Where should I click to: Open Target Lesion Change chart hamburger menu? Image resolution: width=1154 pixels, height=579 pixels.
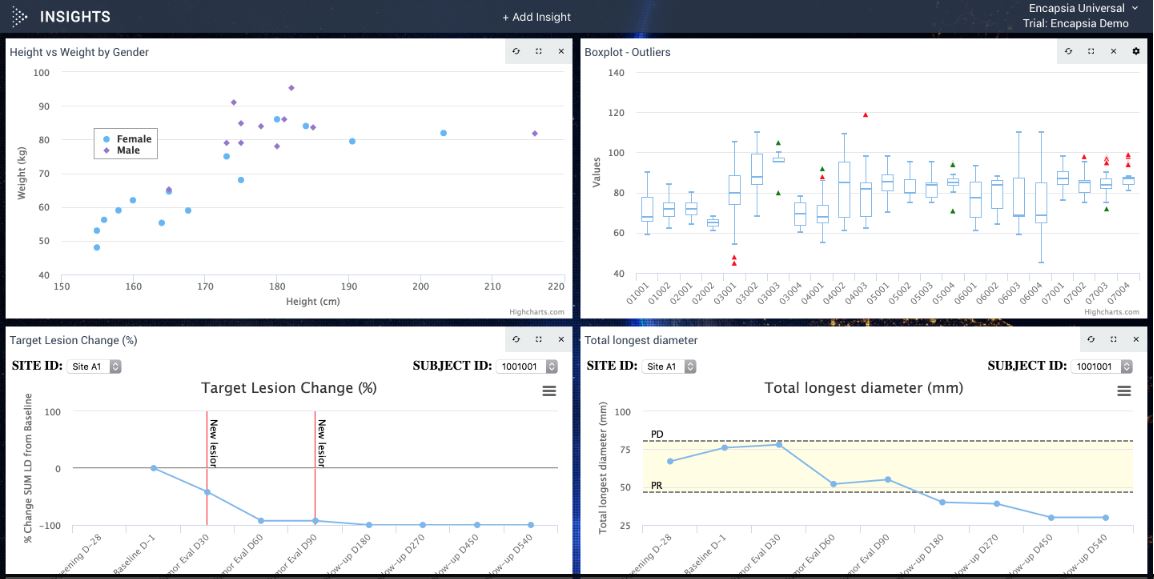(549, 391)
